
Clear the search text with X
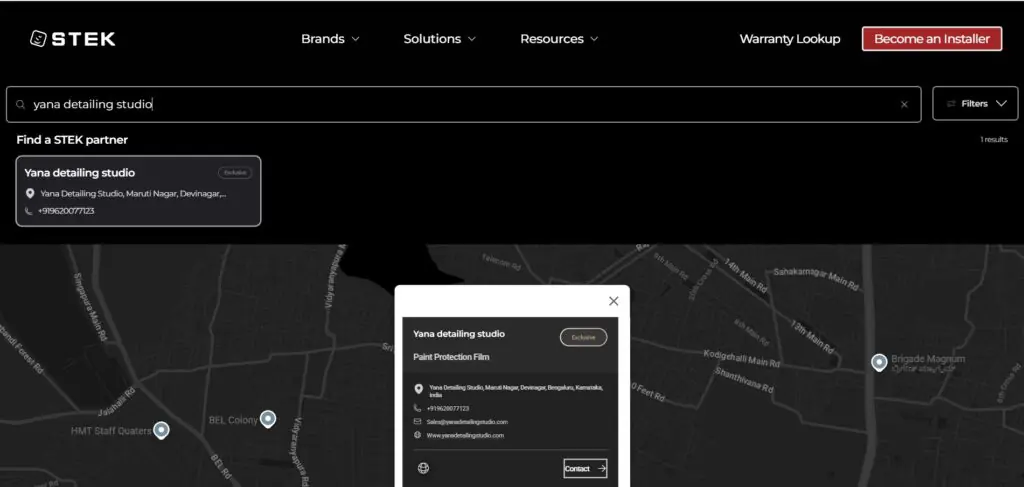(904, 104)
